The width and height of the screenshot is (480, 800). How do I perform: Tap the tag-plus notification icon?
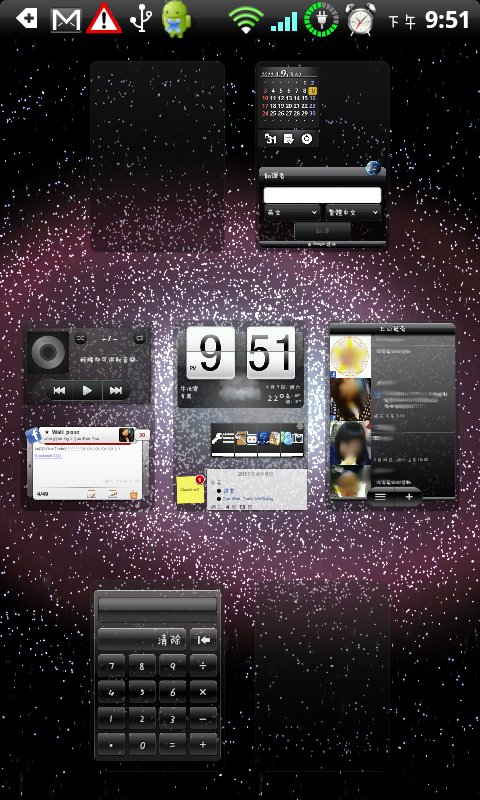27,19
